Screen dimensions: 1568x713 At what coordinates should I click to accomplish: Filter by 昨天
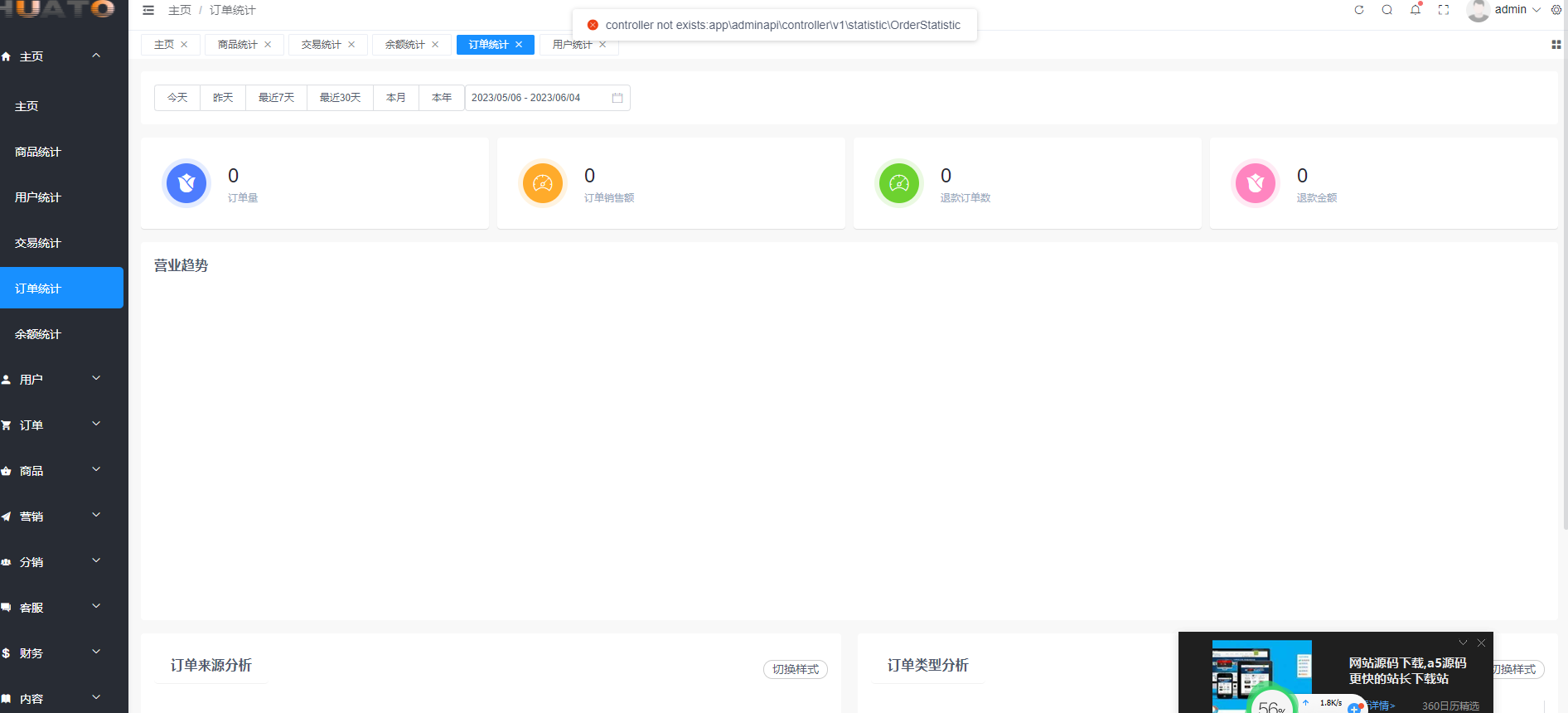[223, 98]
